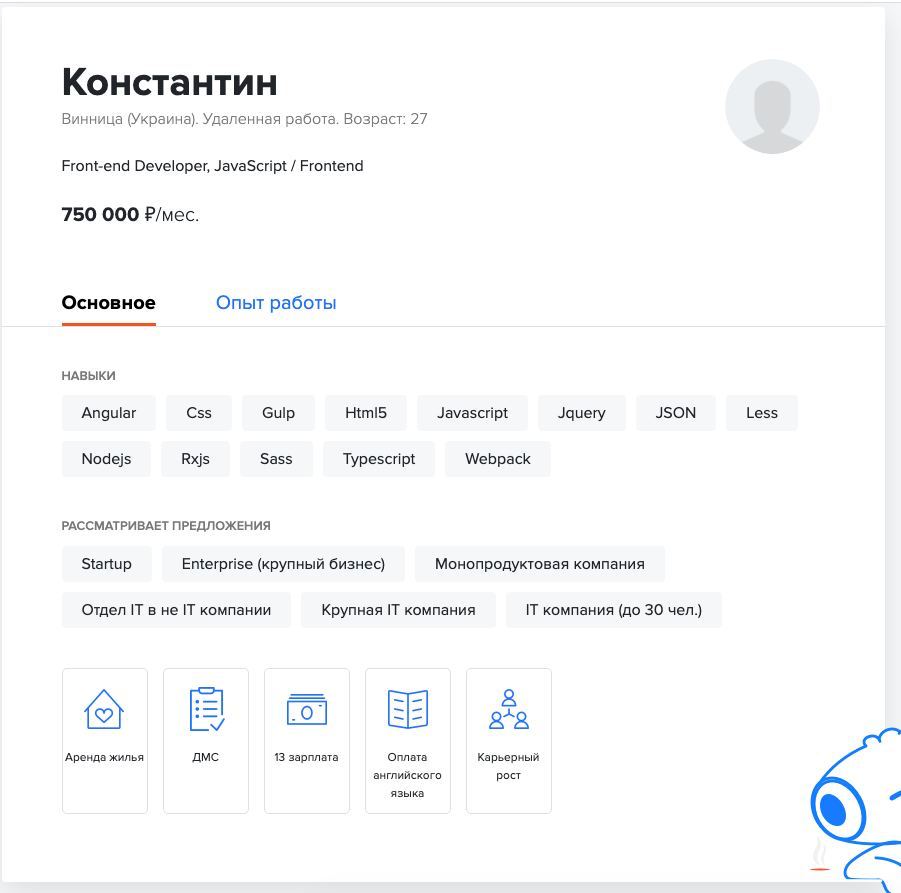901x893 pixels.
Task: Choose the Javascript skill tag
Action: 472,413
